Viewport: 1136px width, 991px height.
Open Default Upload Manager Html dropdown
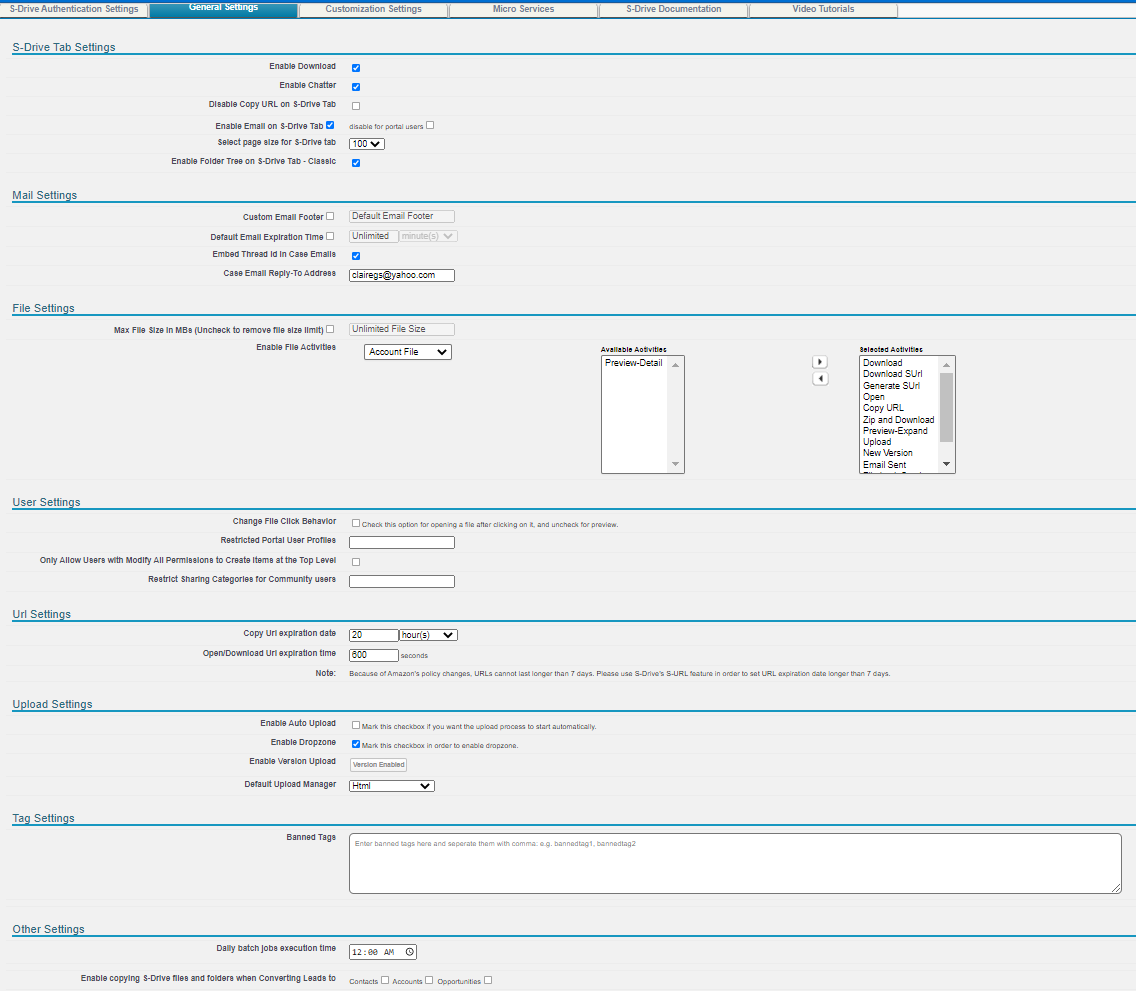coord(392,786)
